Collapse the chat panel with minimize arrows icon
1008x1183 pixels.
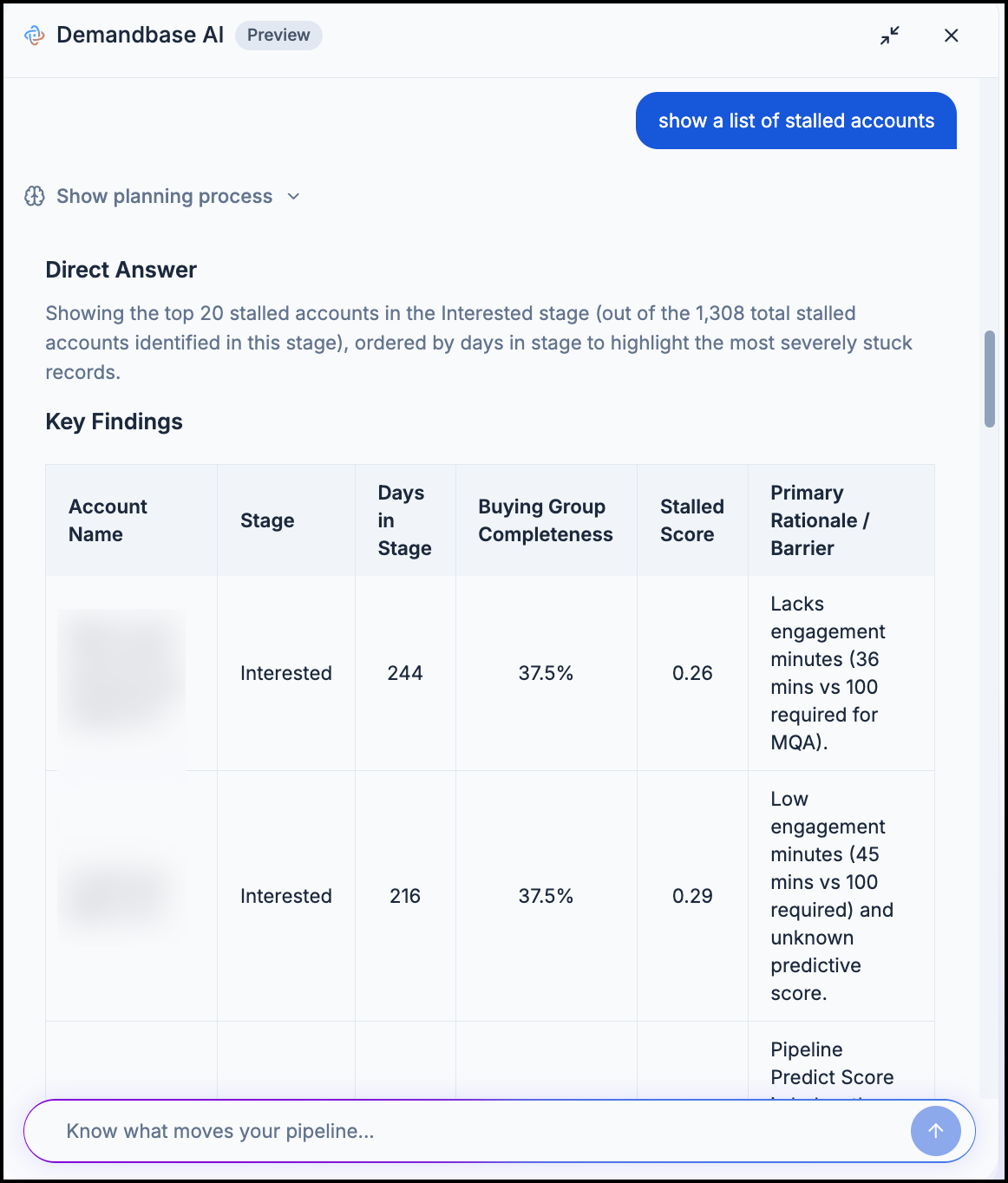(x=890, y=36)
